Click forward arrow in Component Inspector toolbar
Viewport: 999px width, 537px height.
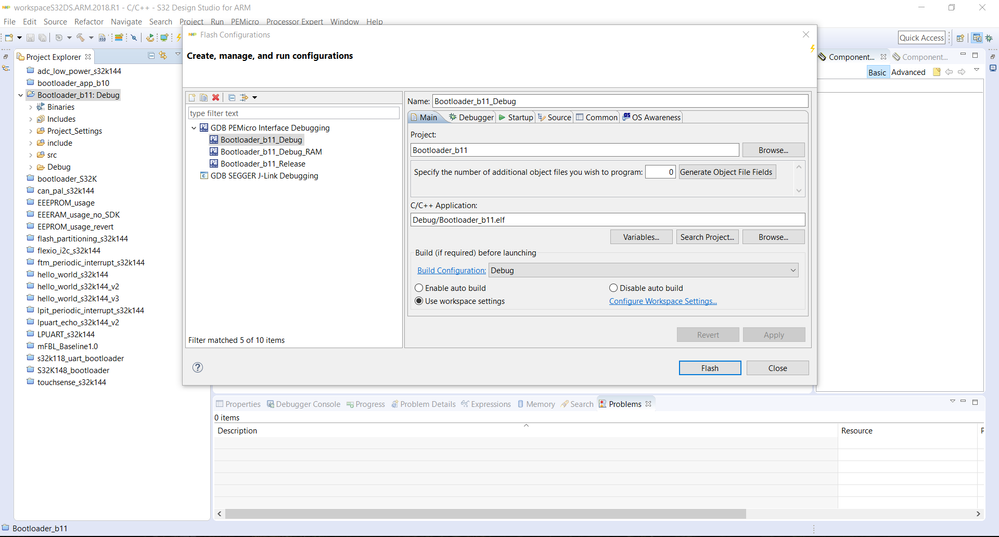point(961,72)
